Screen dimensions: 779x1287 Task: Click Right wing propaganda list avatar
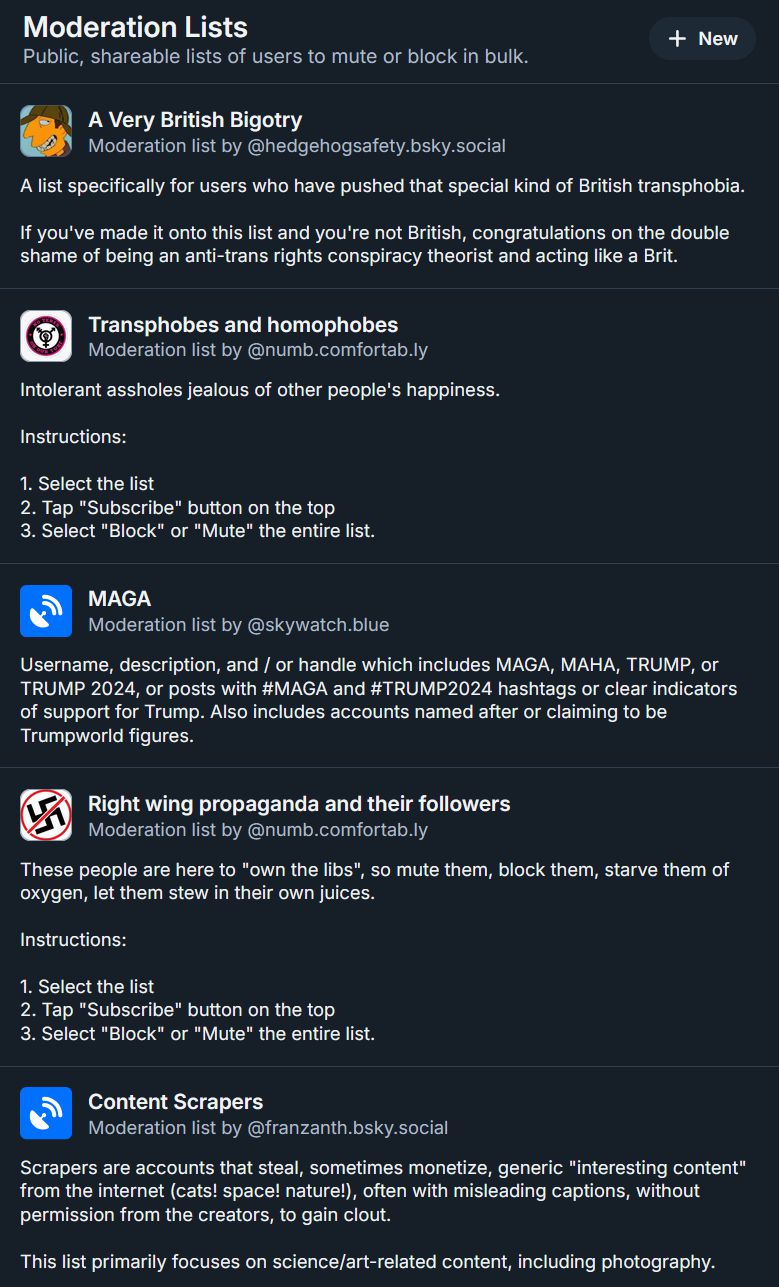click(46, 815)
